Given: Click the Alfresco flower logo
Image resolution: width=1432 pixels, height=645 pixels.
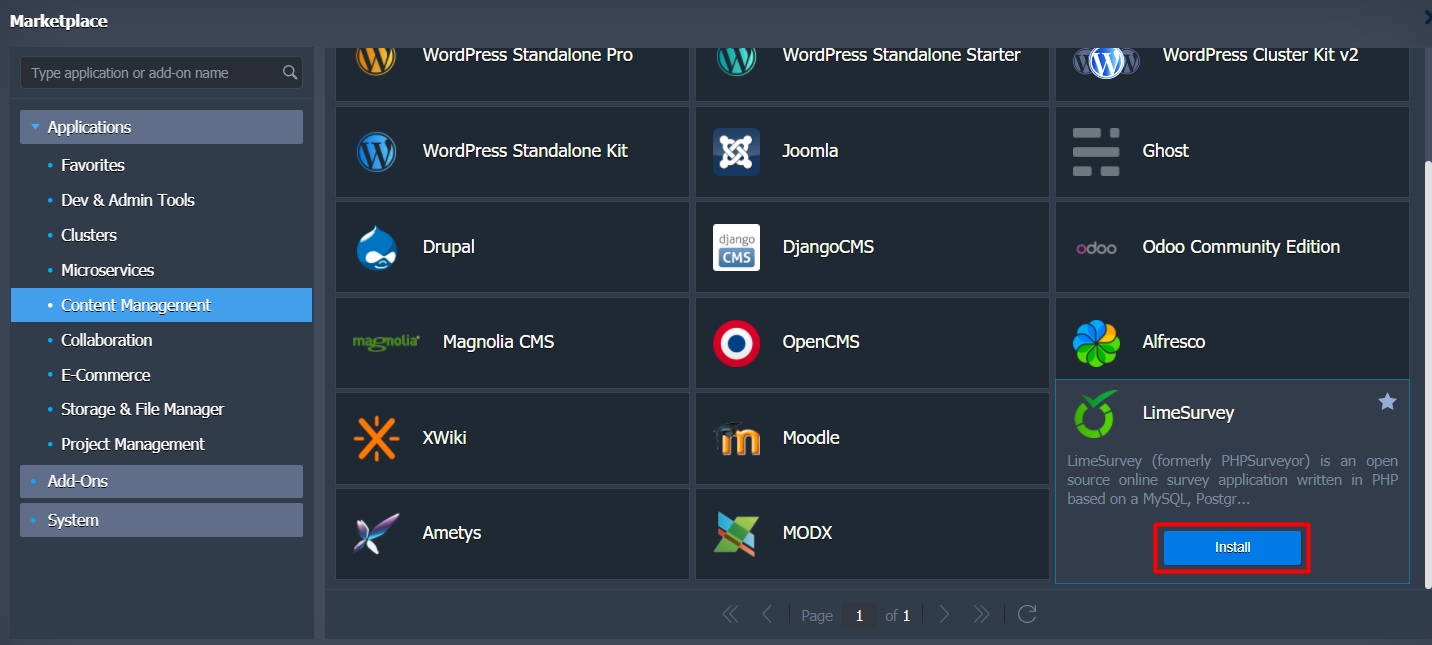Looking at the screenshot, I should point(1096,343).
